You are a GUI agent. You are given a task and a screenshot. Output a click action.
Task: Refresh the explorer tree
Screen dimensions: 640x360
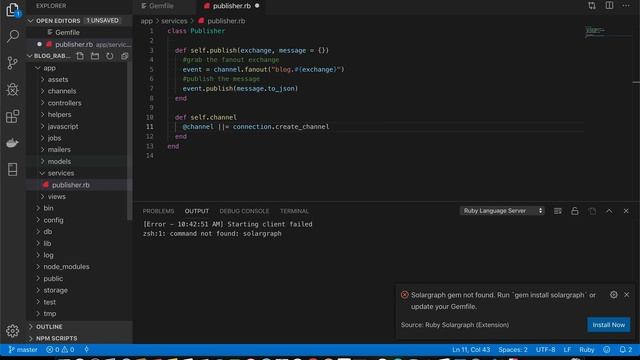(110, 56)
